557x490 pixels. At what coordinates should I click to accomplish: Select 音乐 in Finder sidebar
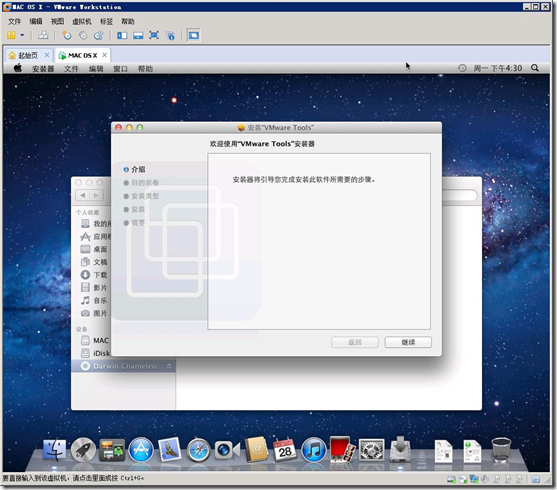[x=94, y=301]
